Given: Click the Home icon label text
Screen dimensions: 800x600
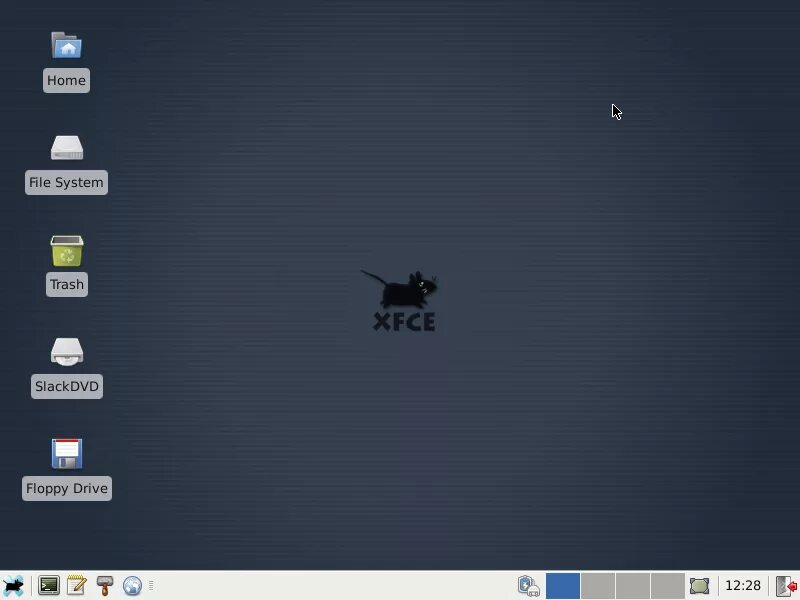Looking at the screenshot, I should (x=66, y=81).
